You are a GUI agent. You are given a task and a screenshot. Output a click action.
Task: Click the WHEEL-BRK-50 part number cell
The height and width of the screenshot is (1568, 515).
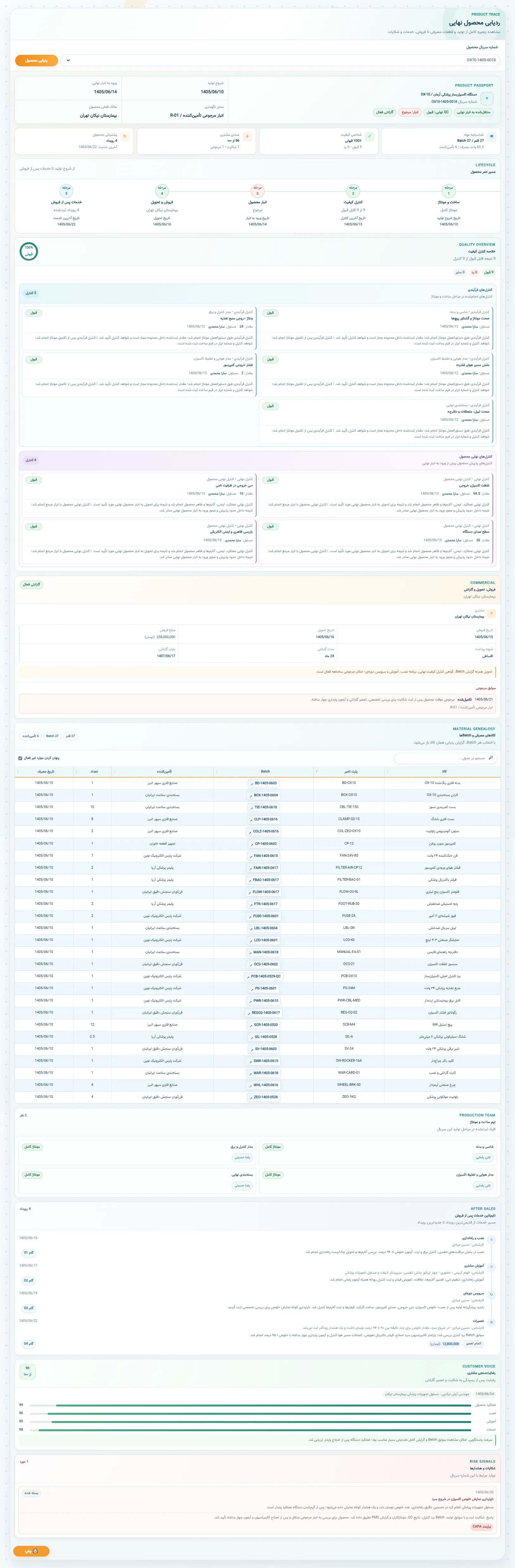[349, 1085]
